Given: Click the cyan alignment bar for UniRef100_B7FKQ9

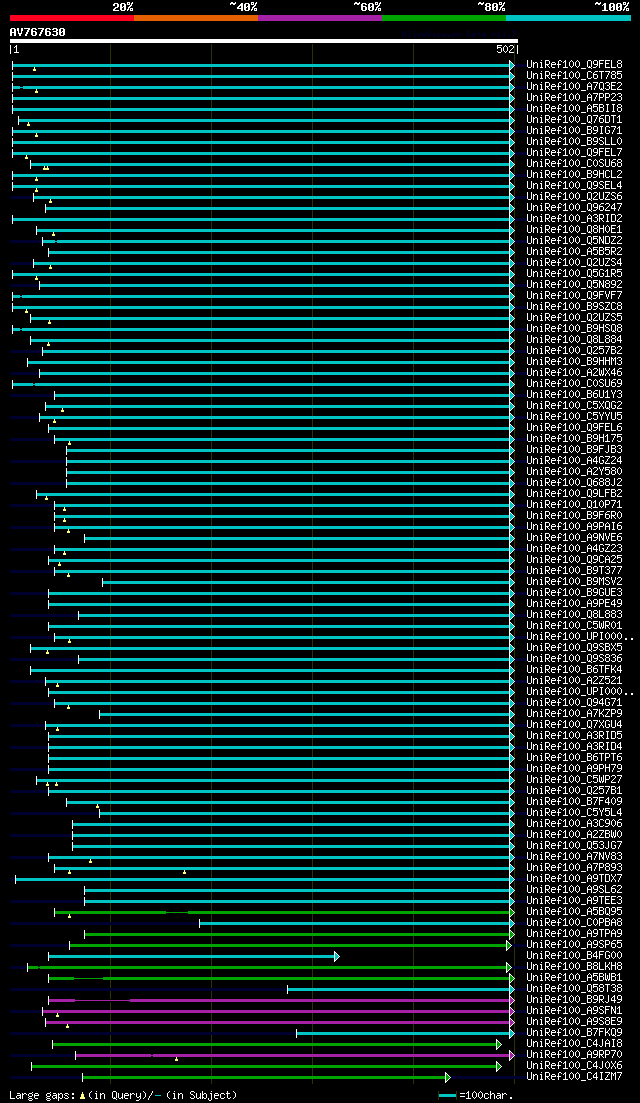Looking at the screenshot, I should 406,1033.
